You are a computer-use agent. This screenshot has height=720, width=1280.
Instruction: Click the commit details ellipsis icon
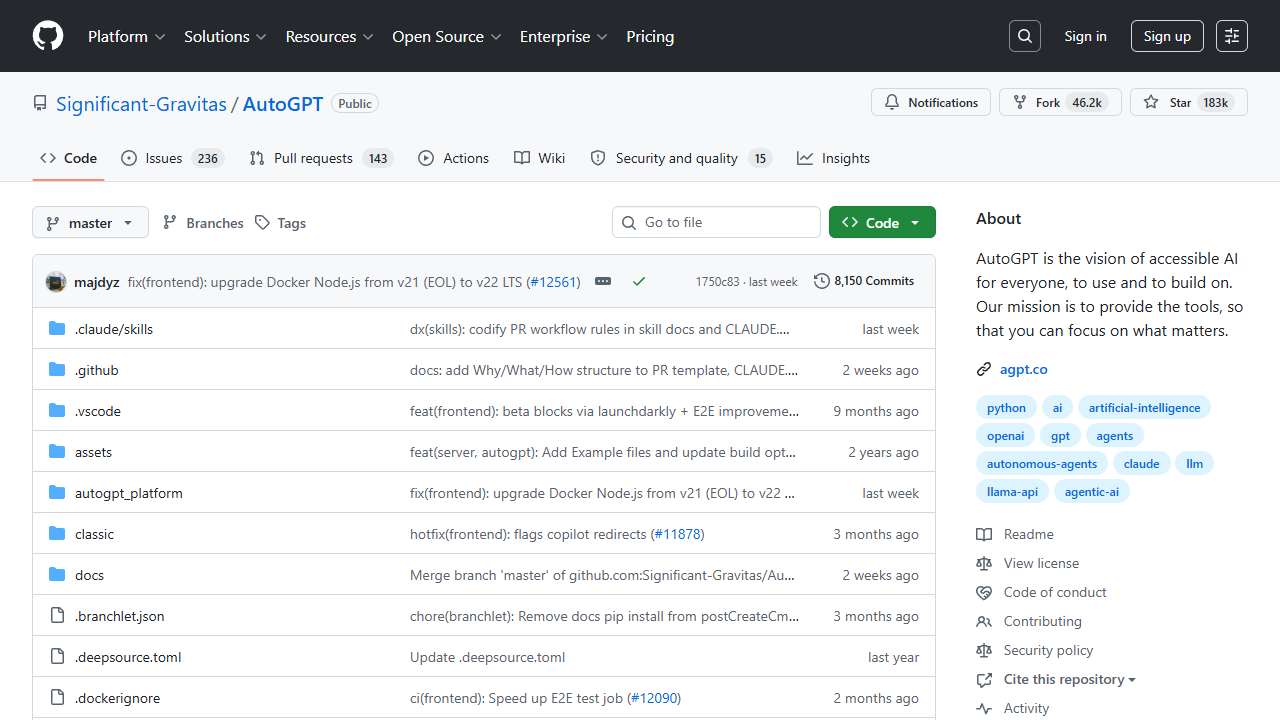tap(603, 282)
